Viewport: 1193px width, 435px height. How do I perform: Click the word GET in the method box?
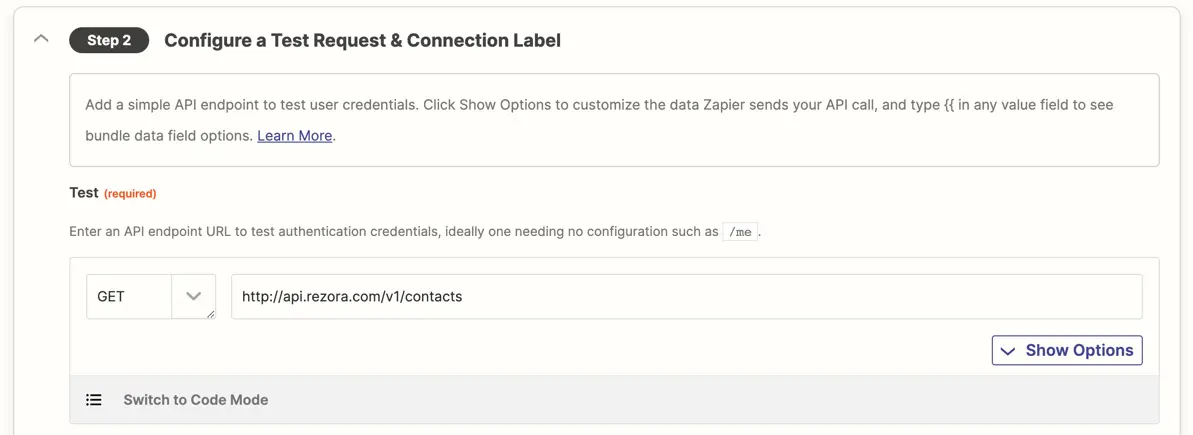(x=111, y=297)
